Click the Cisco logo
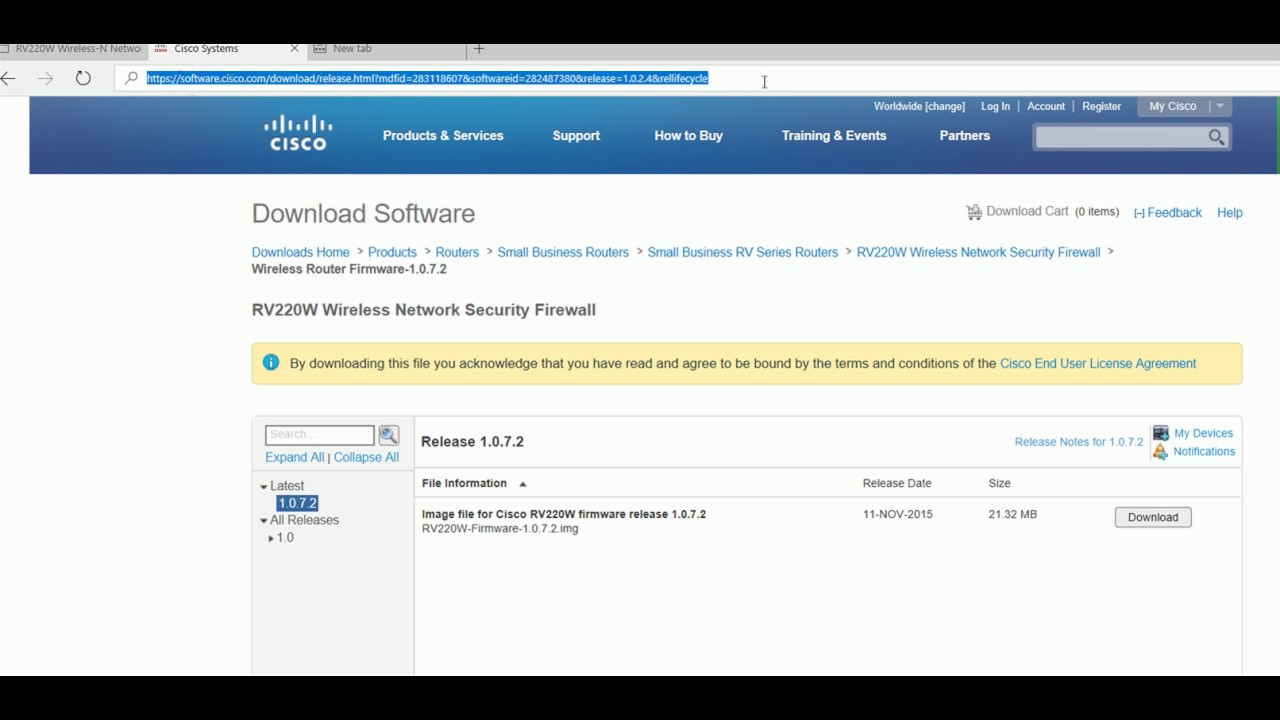 point(298,133)
